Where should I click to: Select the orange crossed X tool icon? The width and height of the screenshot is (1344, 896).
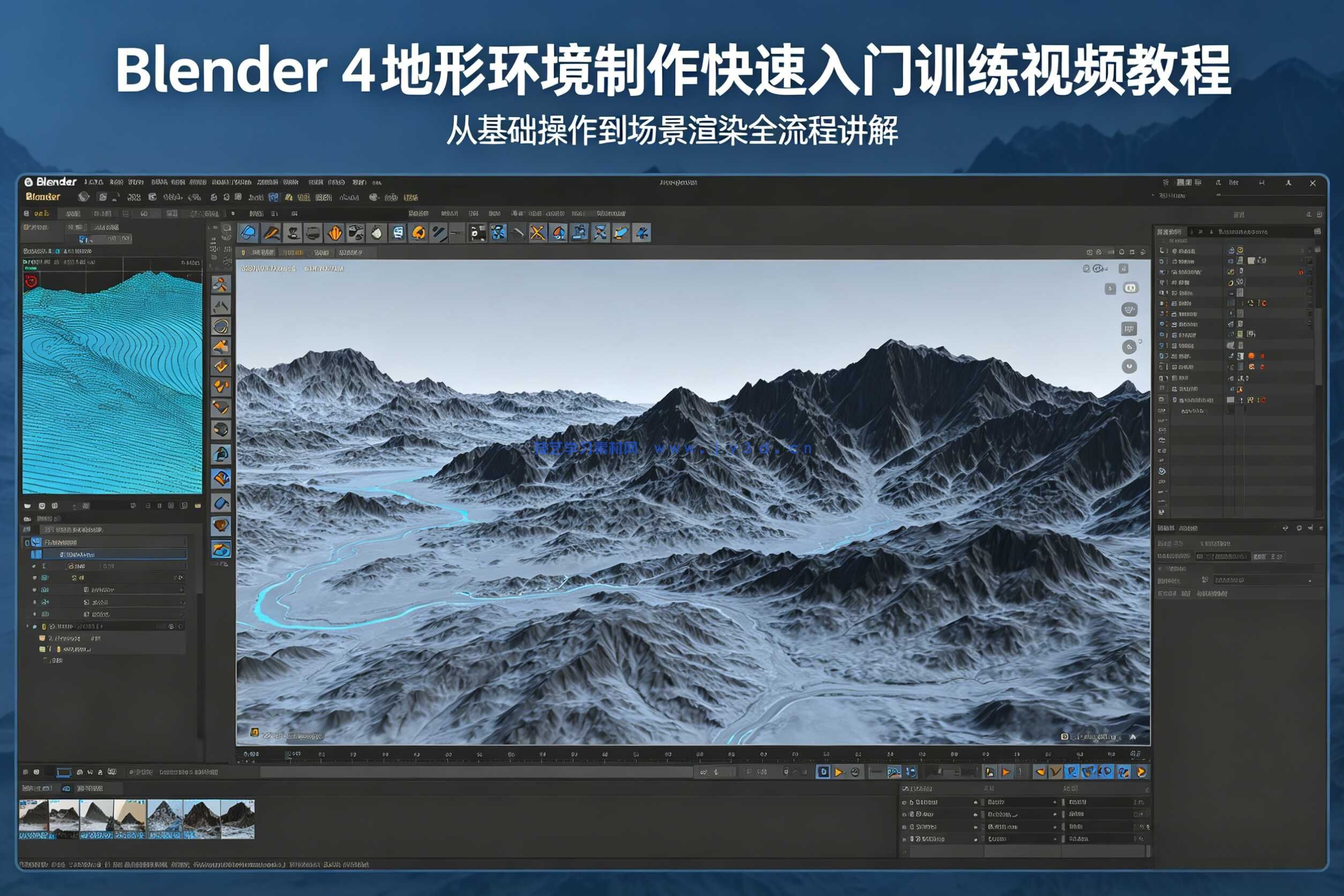point(537,233)
